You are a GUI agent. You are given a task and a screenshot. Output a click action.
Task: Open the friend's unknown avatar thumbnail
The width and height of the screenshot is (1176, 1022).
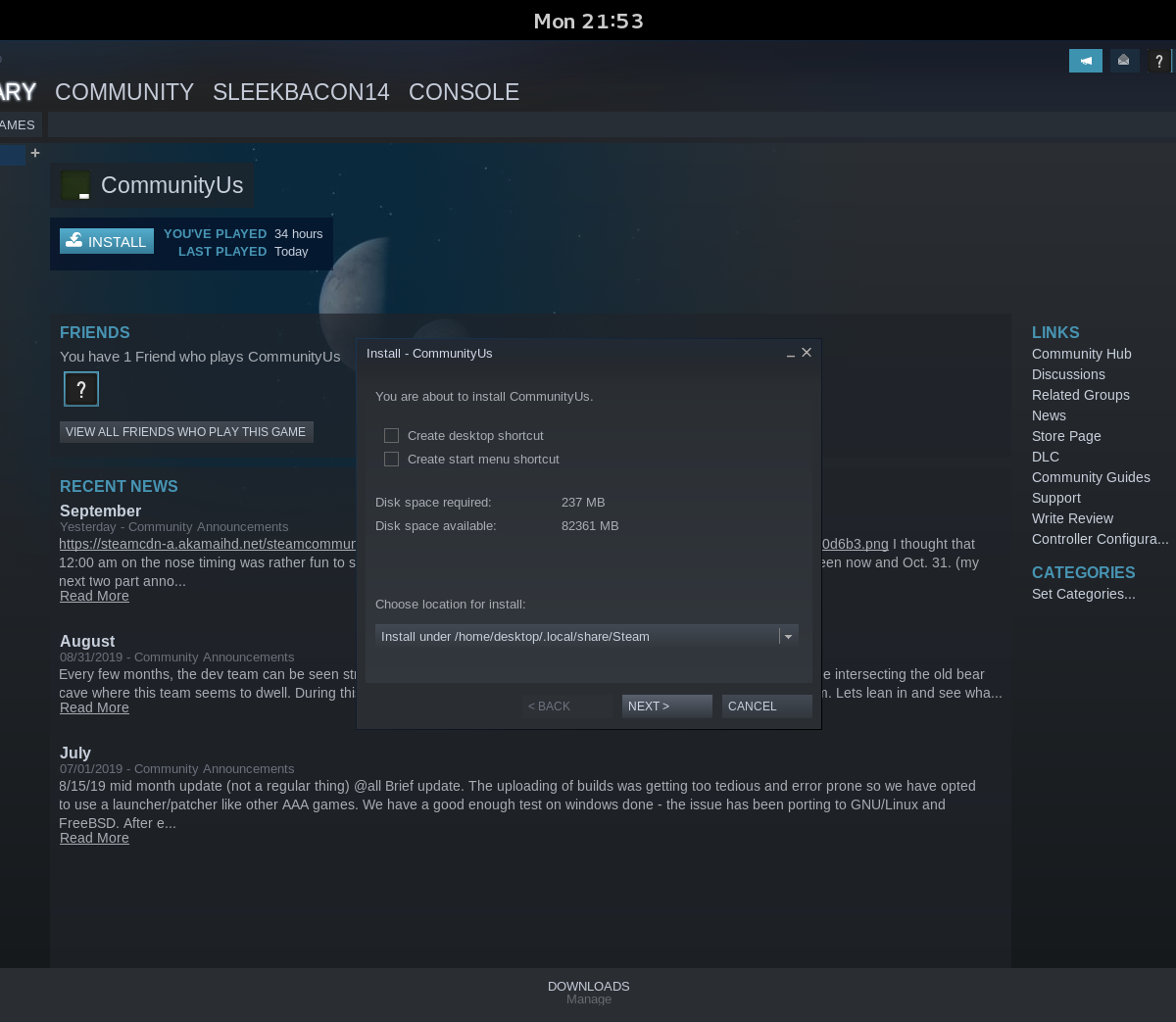(x=81, y=389)
